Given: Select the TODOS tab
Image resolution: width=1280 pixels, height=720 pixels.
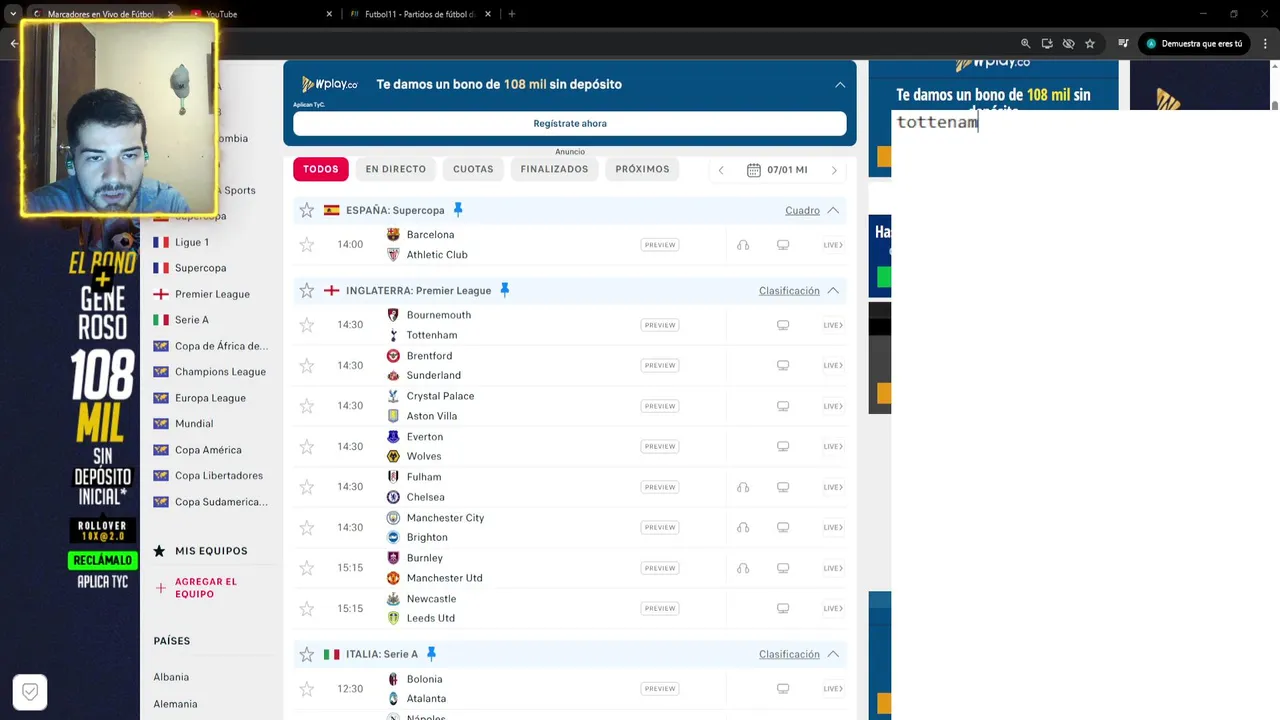Looking at the screenshot, I should (x=321, y=169).
